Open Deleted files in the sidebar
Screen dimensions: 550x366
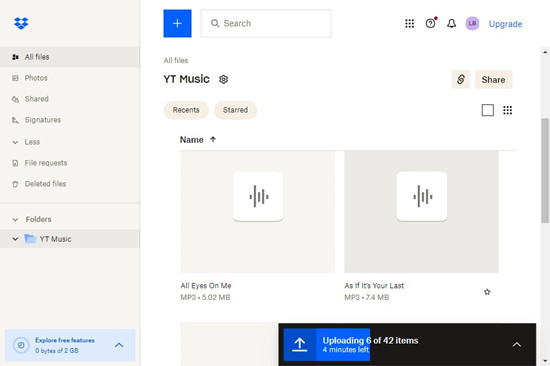click(70, 184)
